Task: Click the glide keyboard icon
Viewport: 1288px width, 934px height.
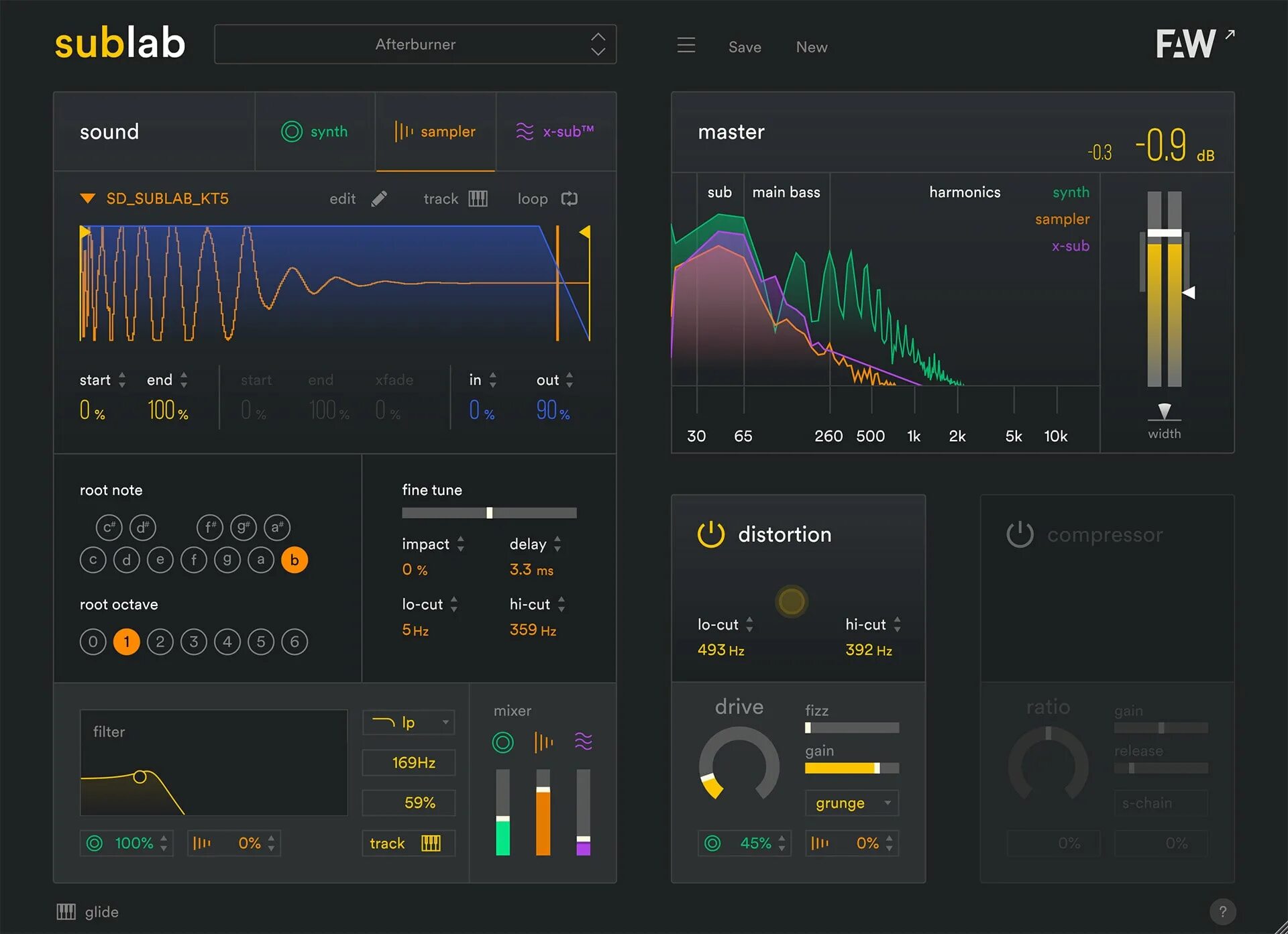Action: pyautogui.click(x=66, y=911)
